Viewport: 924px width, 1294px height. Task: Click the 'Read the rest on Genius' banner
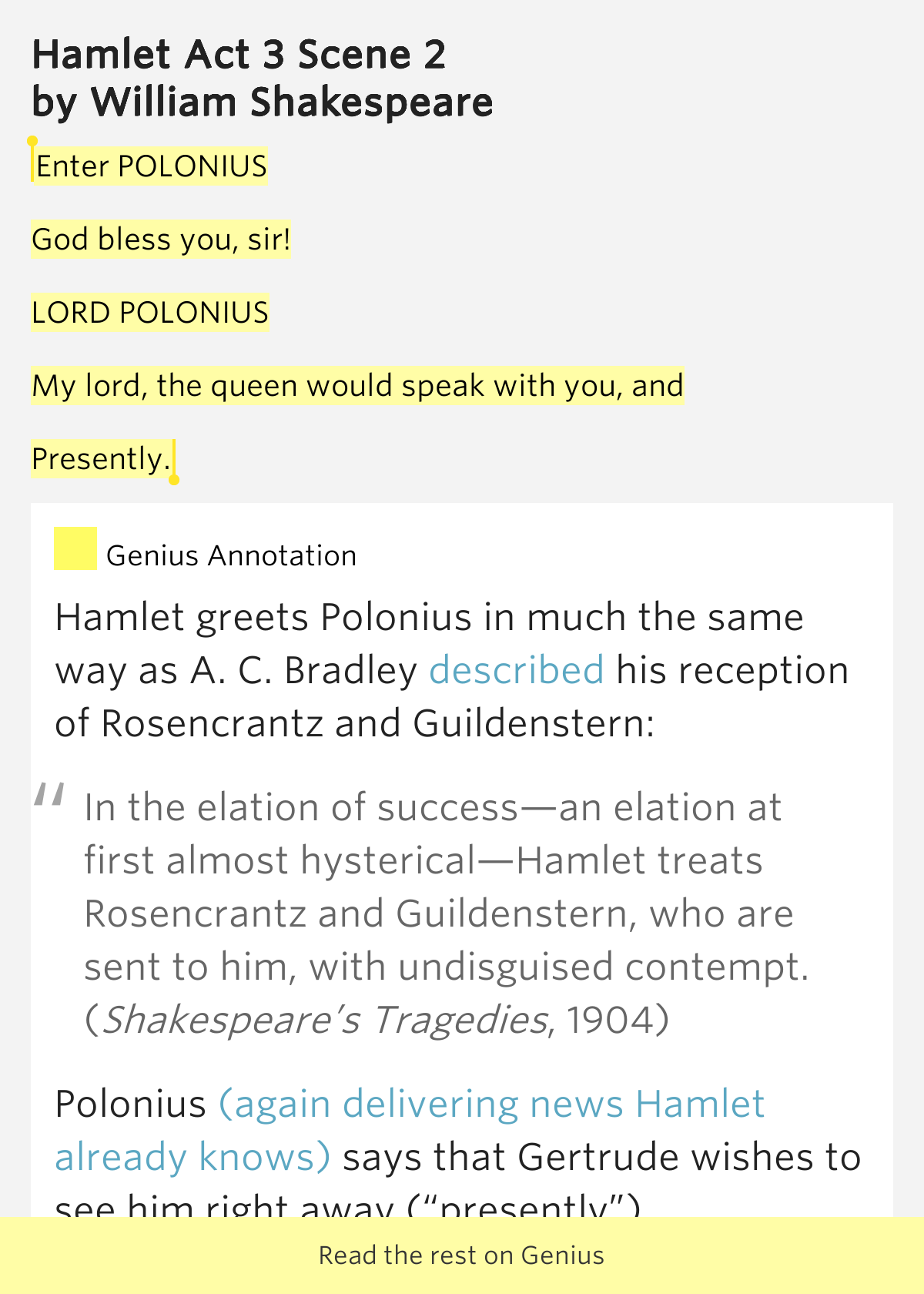(x=462, y=1255)
